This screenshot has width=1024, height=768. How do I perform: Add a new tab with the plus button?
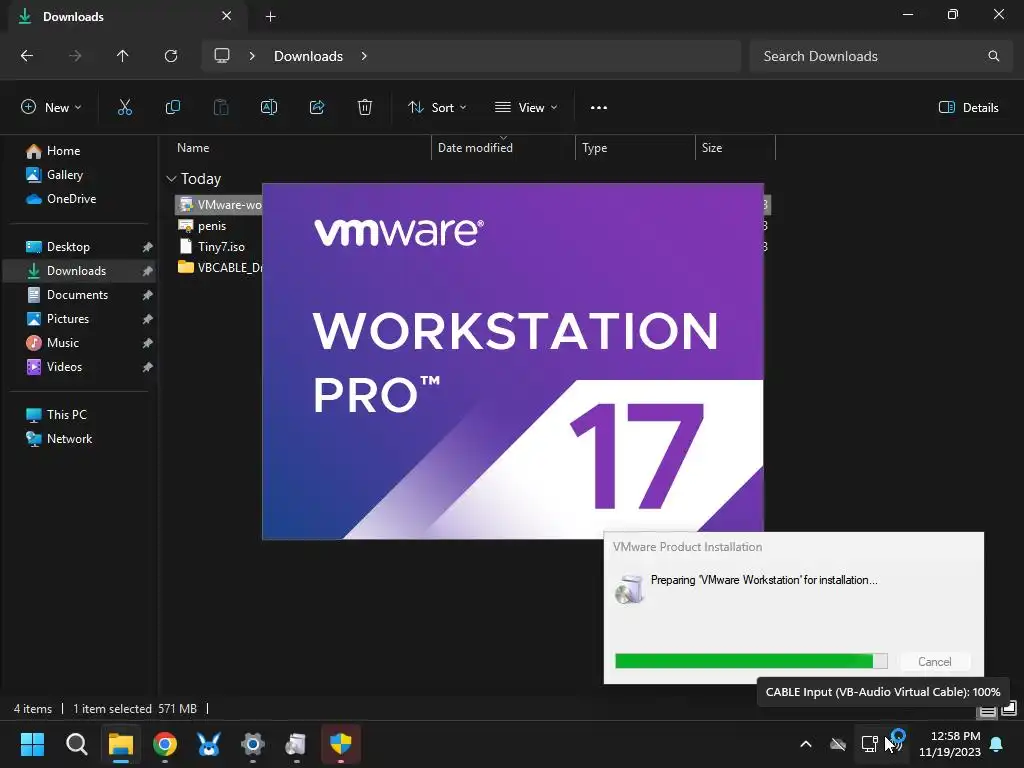click(x=270, y=16)
